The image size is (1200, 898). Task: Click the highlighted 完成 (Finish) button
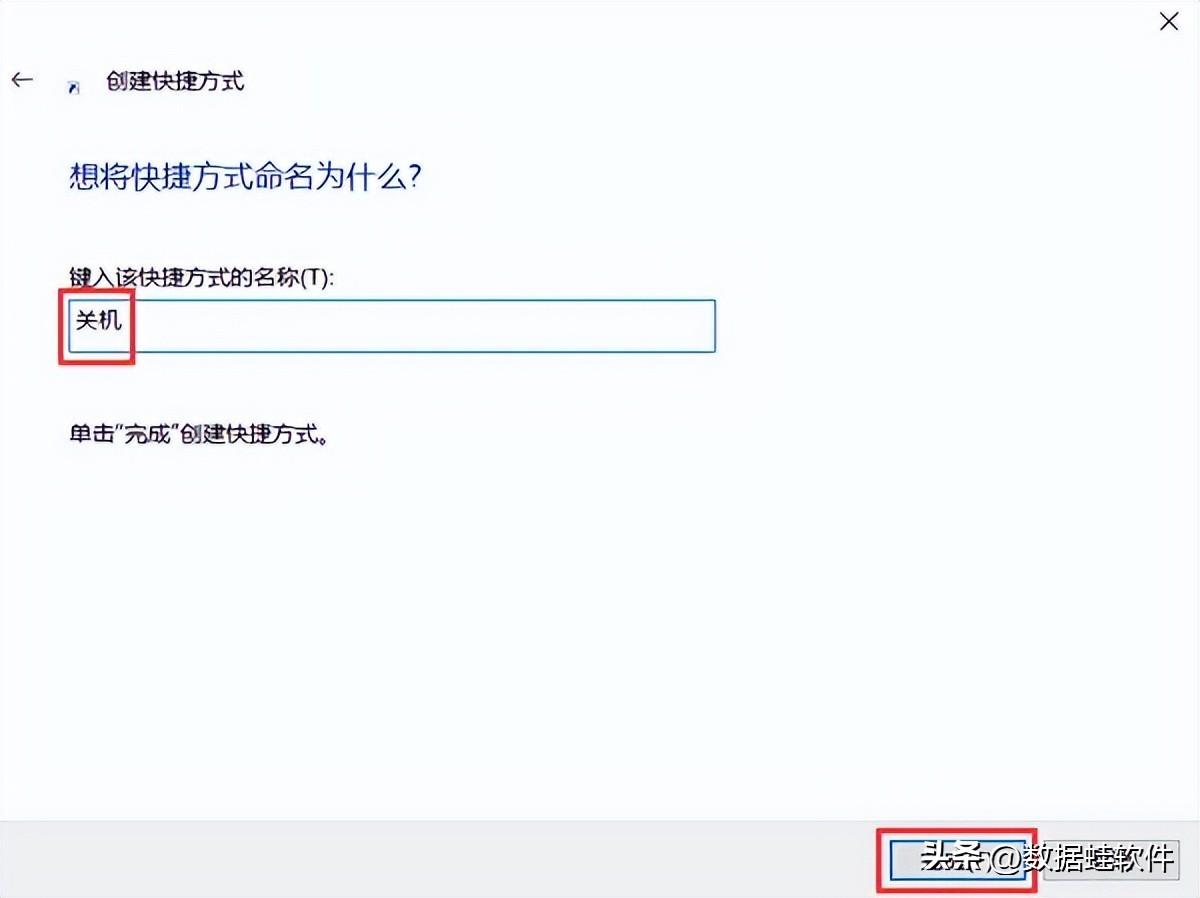pos(958,858)
